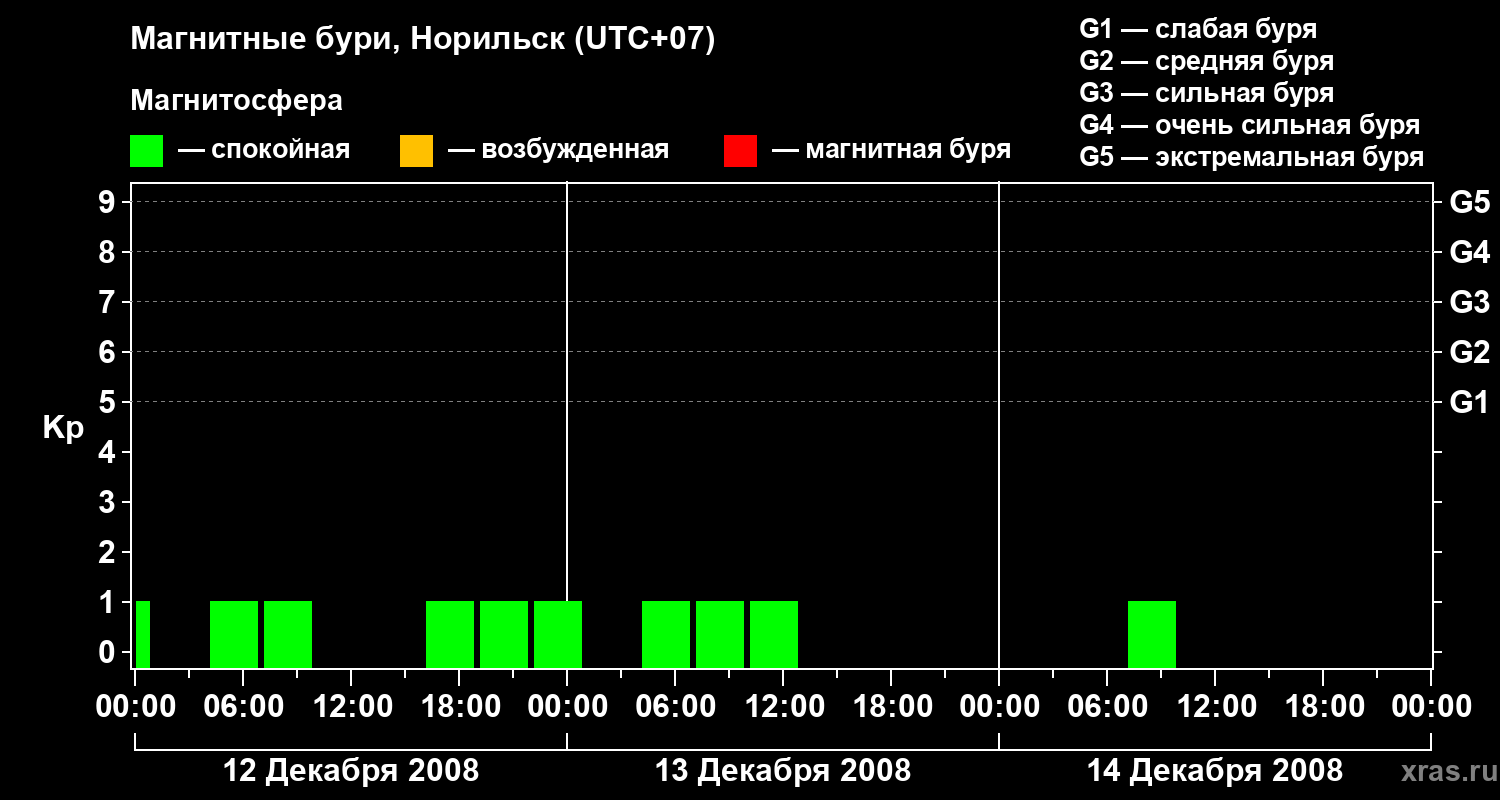
Task: Click the red 'магнитная буря' legend swatch
Action: click(740, 150)
